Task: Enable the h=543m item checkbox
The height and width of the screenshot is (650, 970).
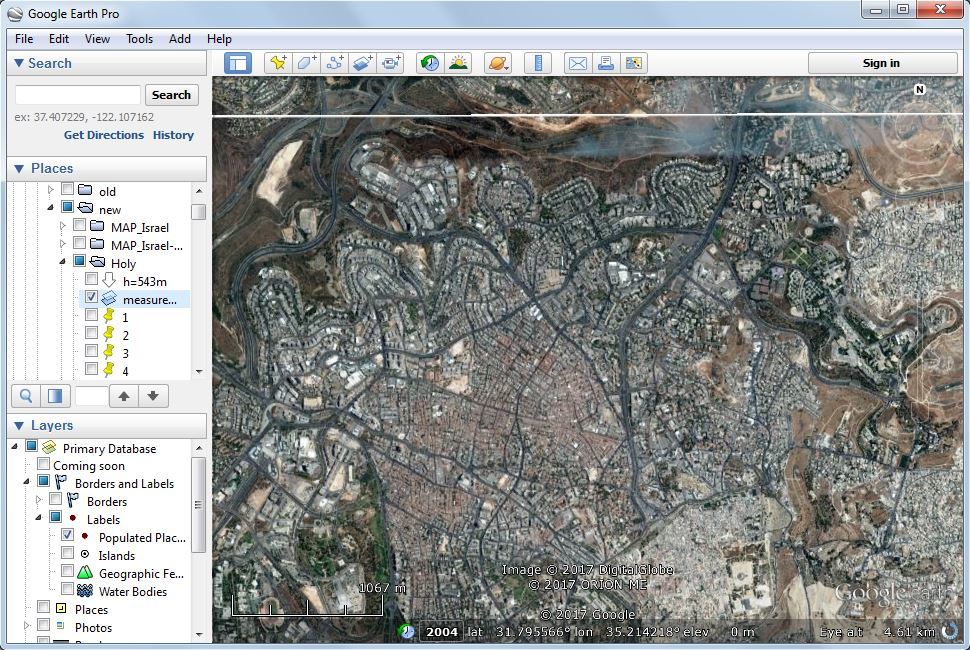Action: 91,279
